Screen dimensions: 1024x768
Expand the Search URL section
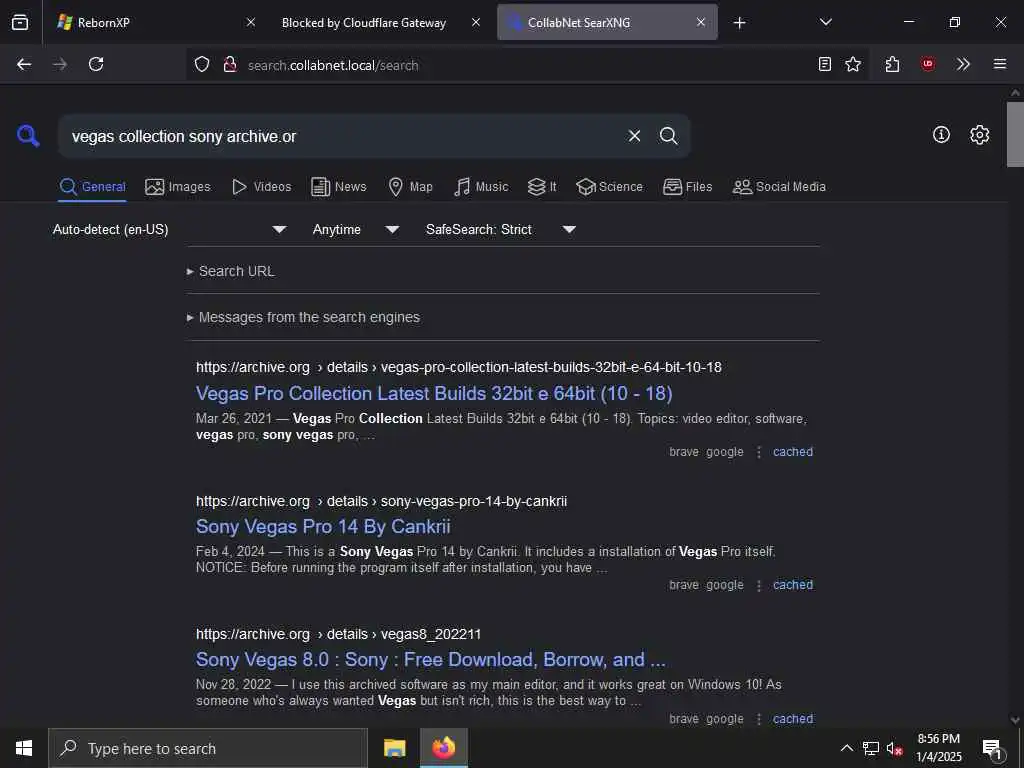(x=231, y=271)
